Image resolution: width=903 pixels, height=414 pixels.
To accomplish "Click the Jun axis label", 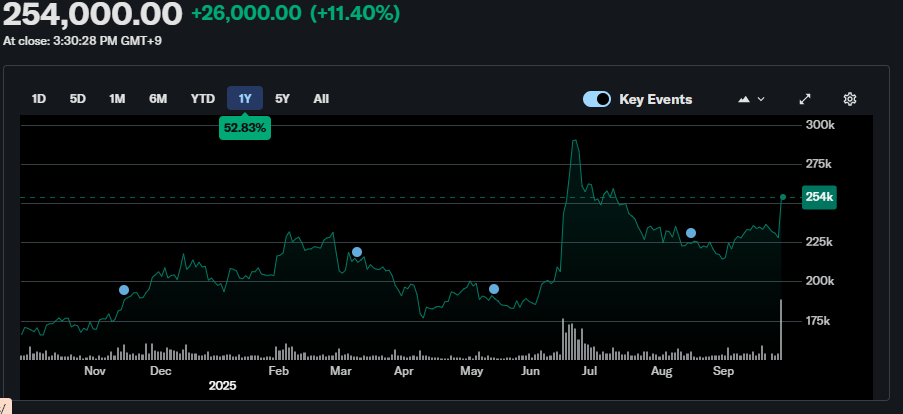I will point(530,371).
